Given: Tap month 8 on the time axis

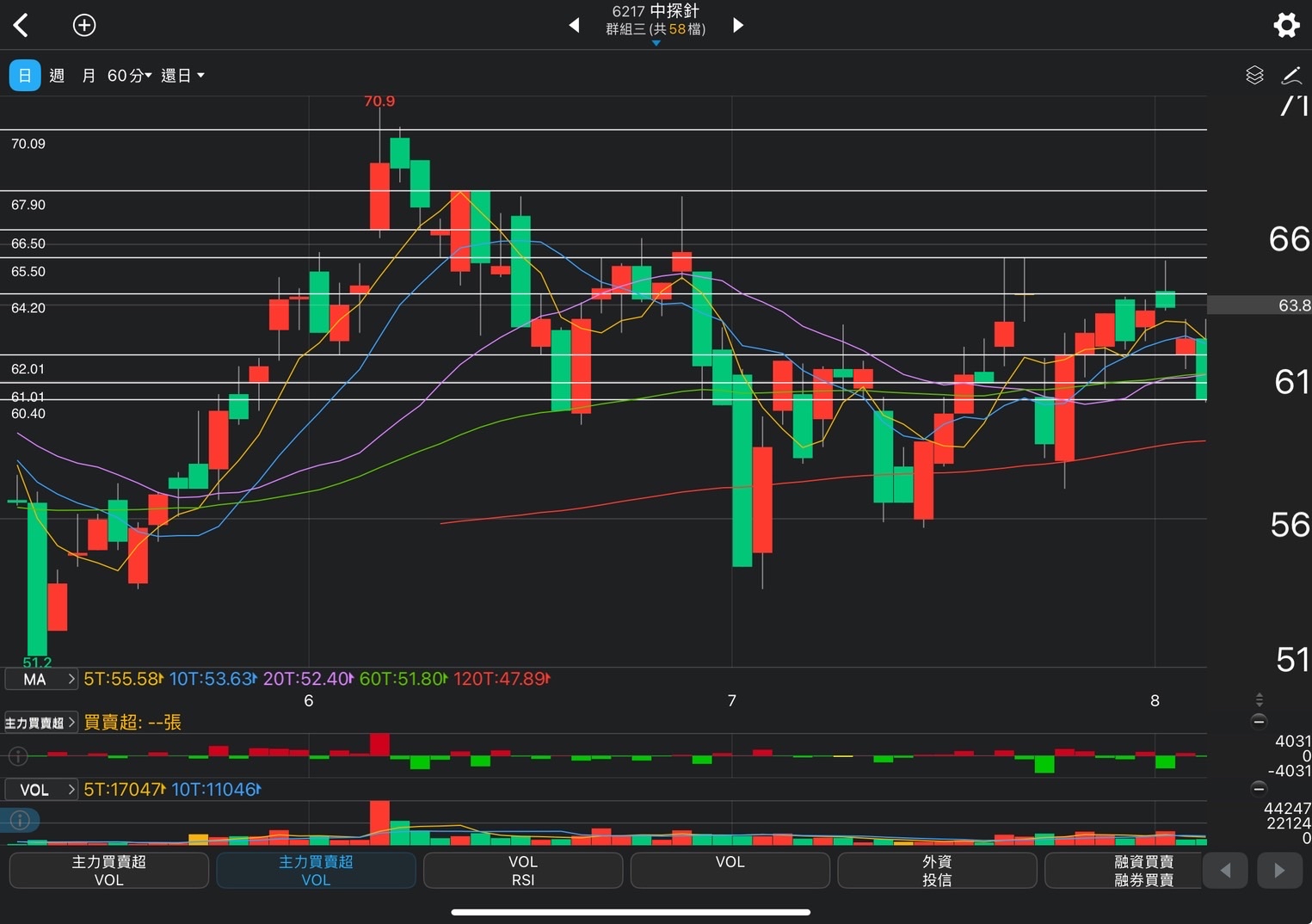Looking at the screenshot, I should click(1155, 701).
